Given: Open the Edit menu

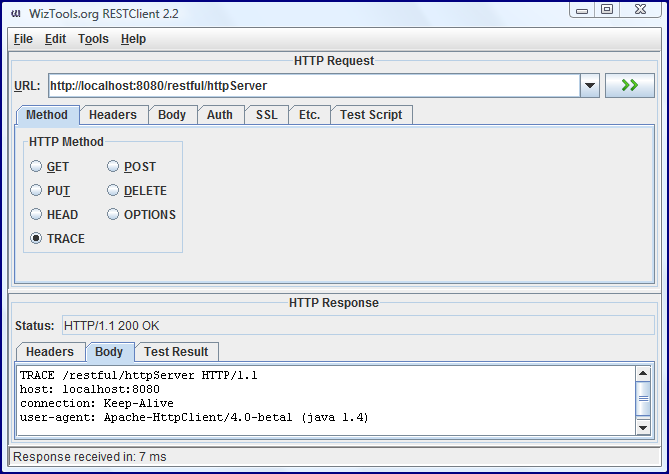Looking at the screenshot, I should pyautogui.click(x=55, y=39).
